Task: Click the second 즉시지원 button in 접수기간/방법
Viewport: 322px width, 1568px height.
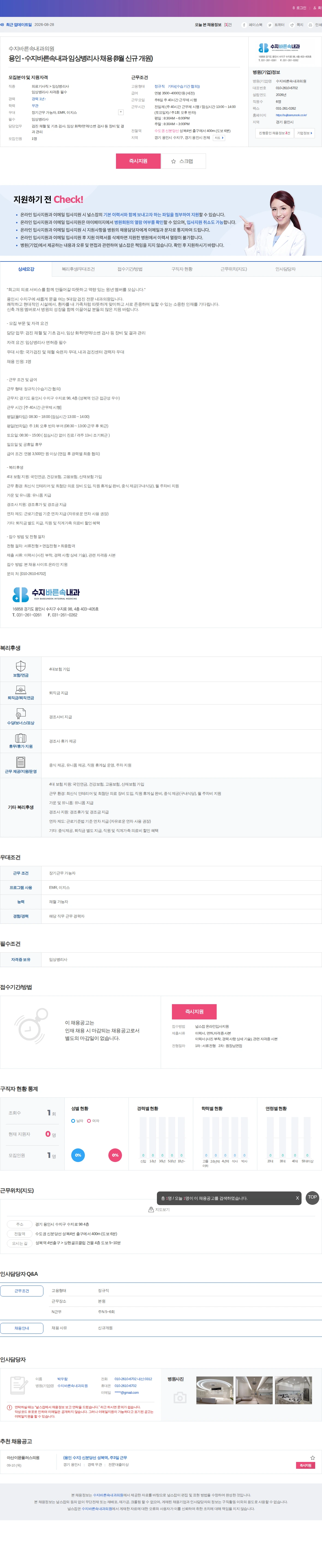Action: pos(195,1012)
